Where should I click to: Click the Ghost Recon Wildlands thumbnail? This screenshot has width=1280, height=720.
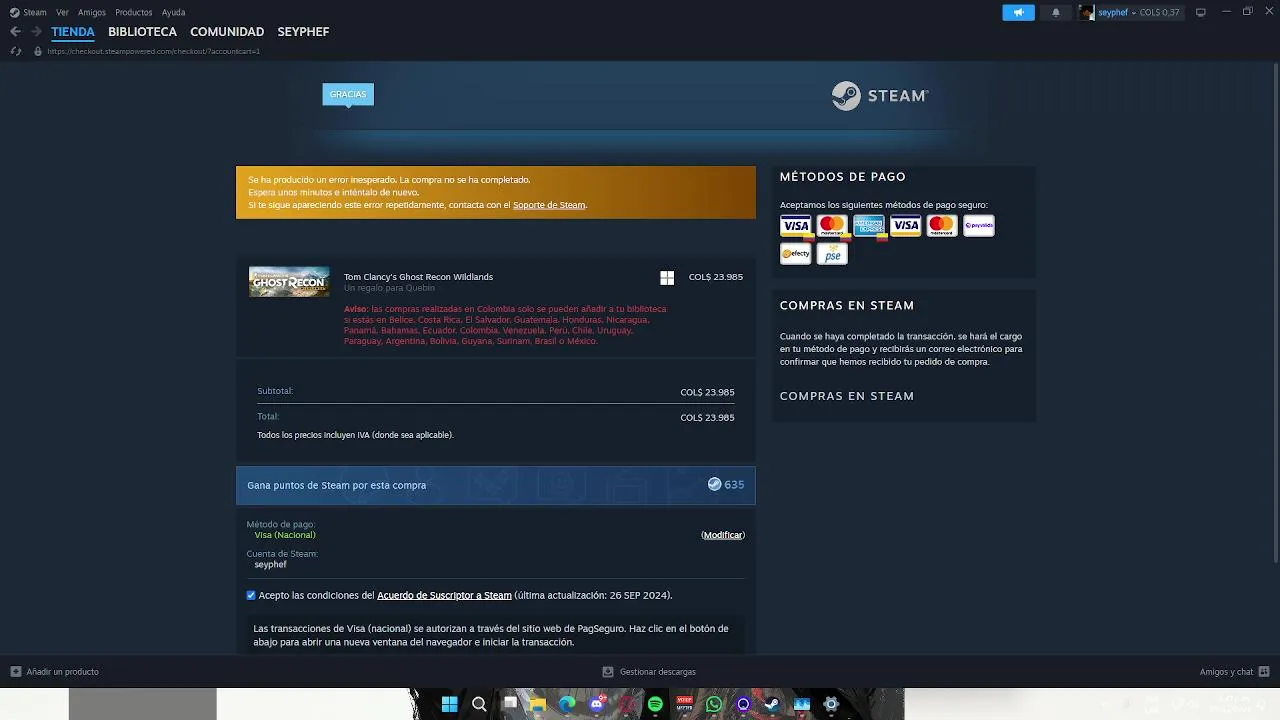pyautogui.click(x=289, y=282)
